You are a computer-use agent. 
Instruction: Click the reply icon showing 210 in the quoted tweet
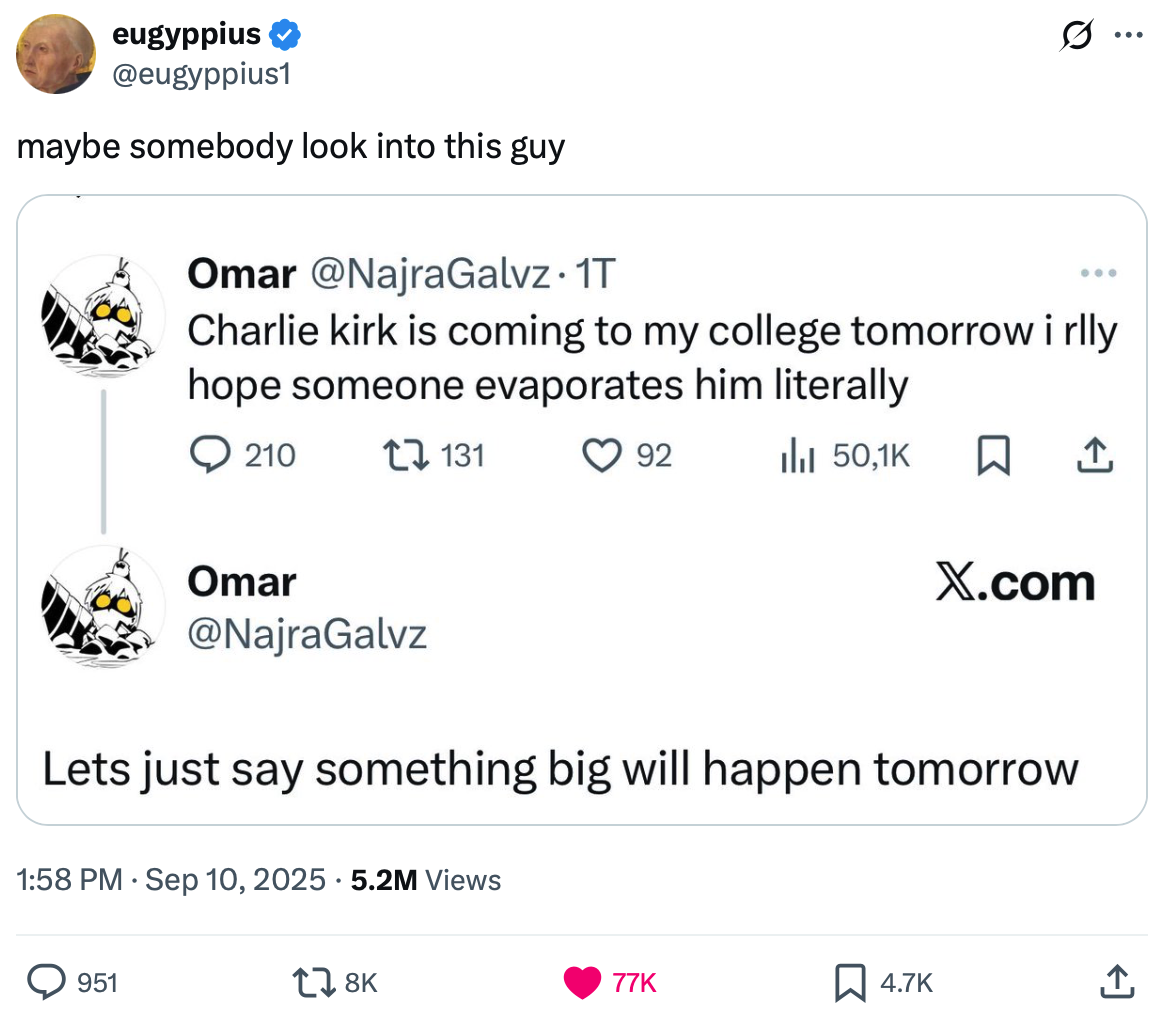tap(210, 456)
